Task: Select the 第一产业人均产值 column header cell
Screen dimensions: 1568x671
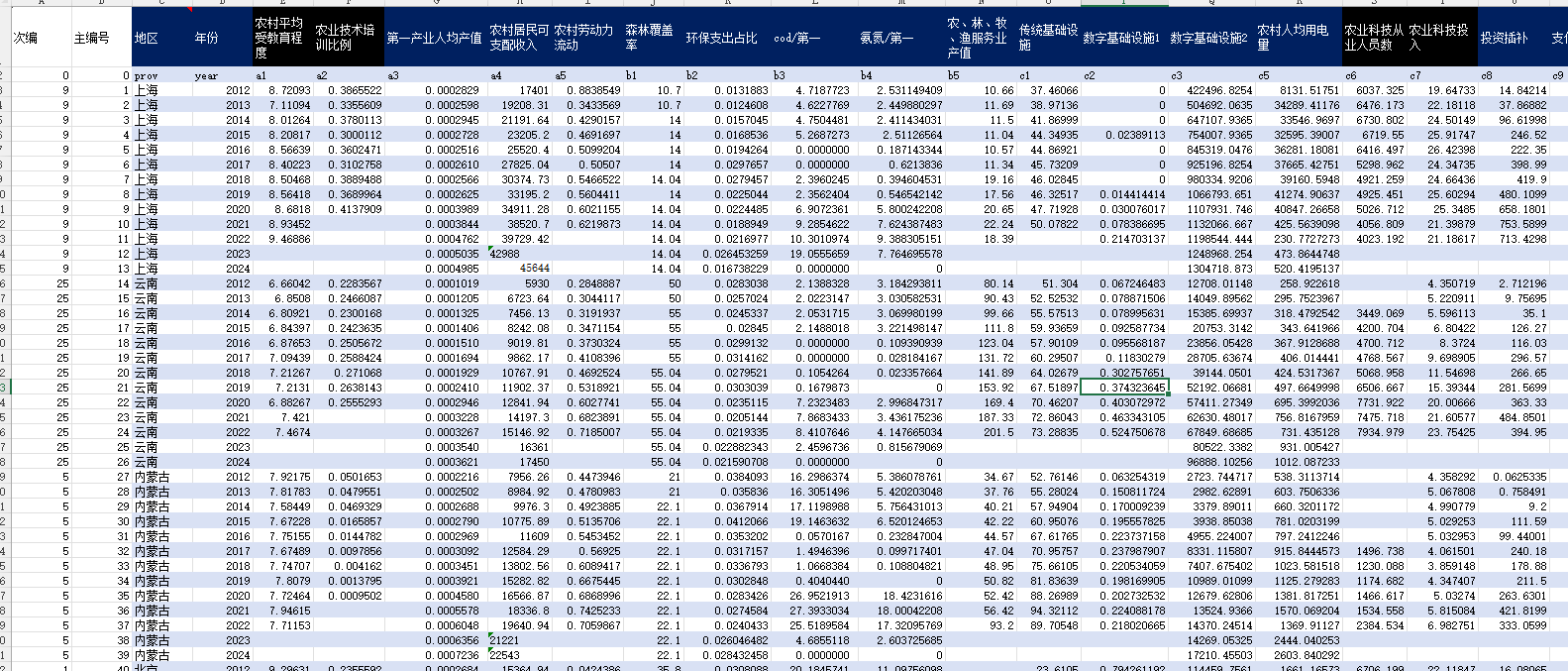Action: (435, 38)
